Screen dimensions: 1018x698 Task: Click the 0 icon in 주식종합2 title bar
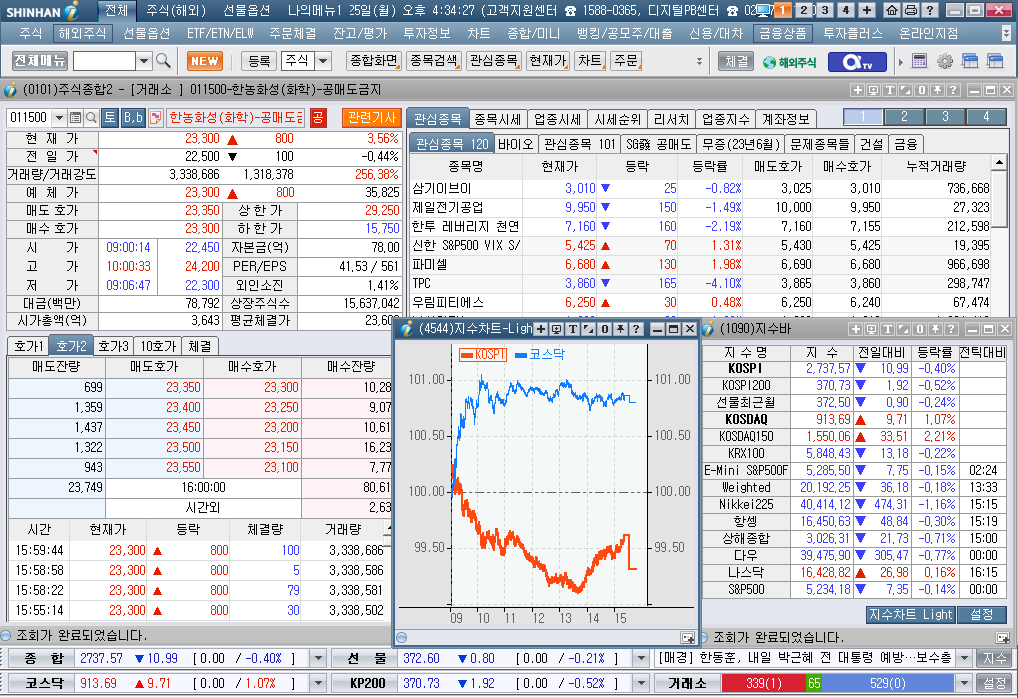921,90
